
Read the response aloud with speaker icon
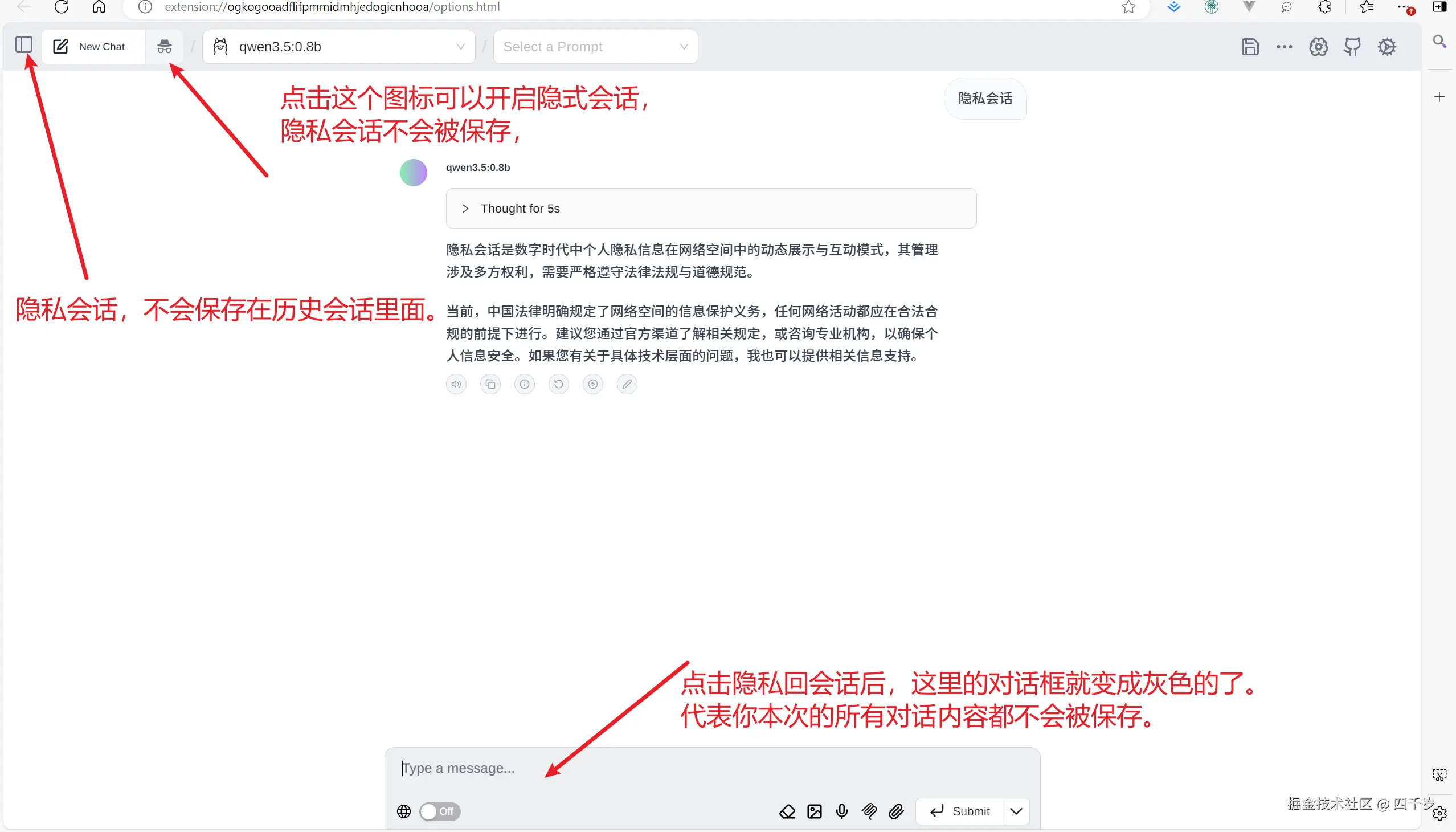(455, 384)
